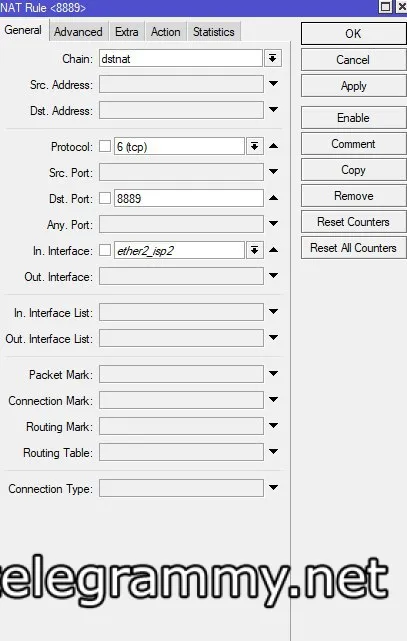Open the Statistics tab

tap(213, 32)
